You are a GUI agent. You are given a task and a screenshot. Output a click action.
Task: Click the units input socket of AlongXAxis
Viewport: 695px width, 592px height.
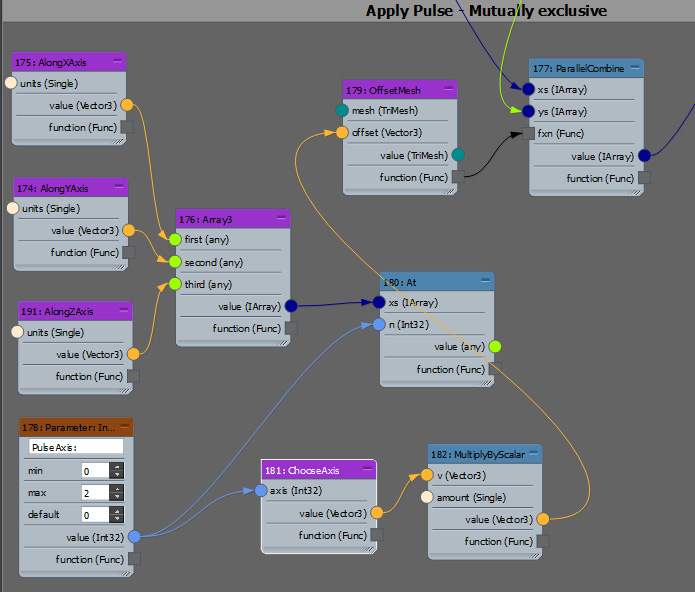point(11,83)
